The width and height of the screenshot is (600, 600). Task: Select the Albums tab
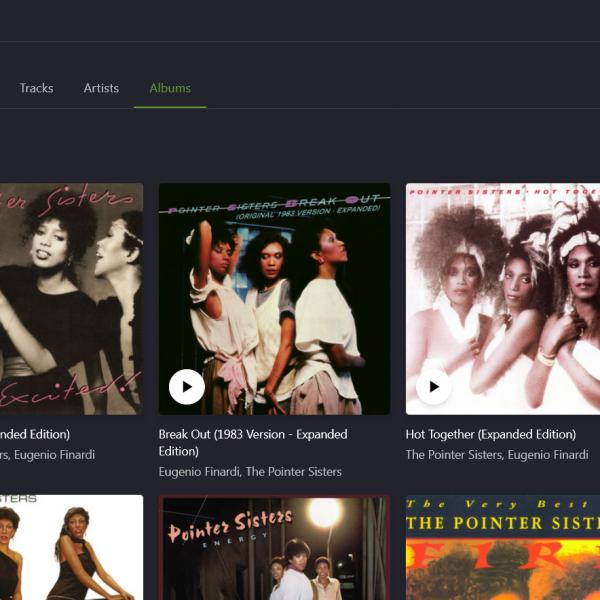tap(170, 88)
